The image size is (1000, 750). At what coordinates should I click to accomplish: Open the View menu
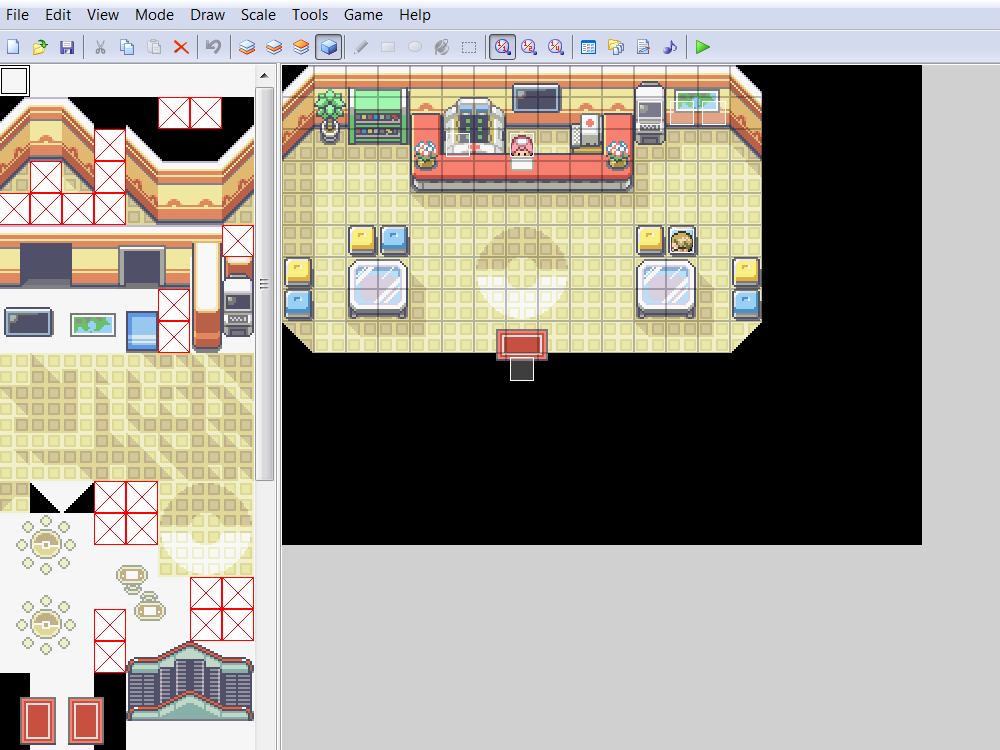click(103, 15)
